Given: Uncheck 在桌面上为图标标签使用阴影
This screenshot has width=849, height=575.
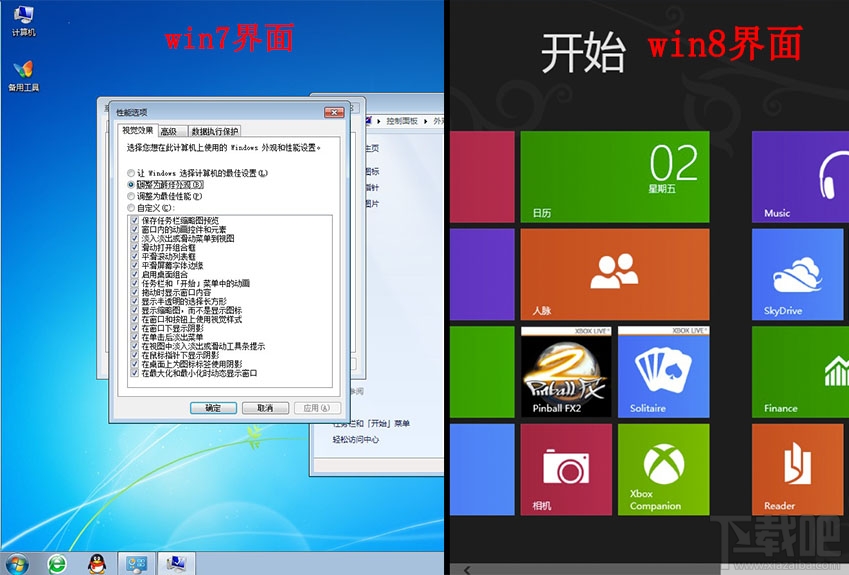Looking at the screenshot, I should 135,364.
